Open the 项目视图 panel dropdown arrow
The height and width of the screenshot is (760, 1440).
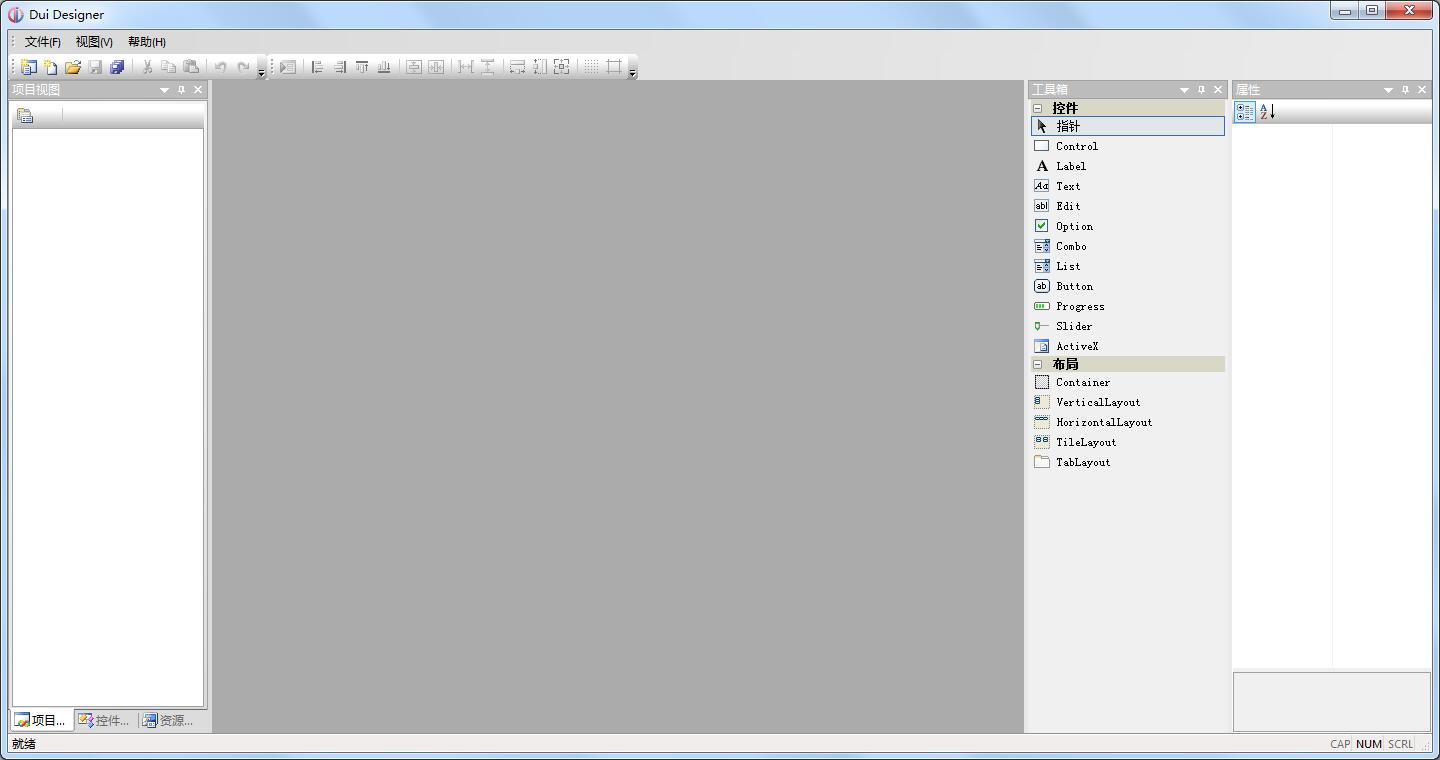click(x=164, y=90)
